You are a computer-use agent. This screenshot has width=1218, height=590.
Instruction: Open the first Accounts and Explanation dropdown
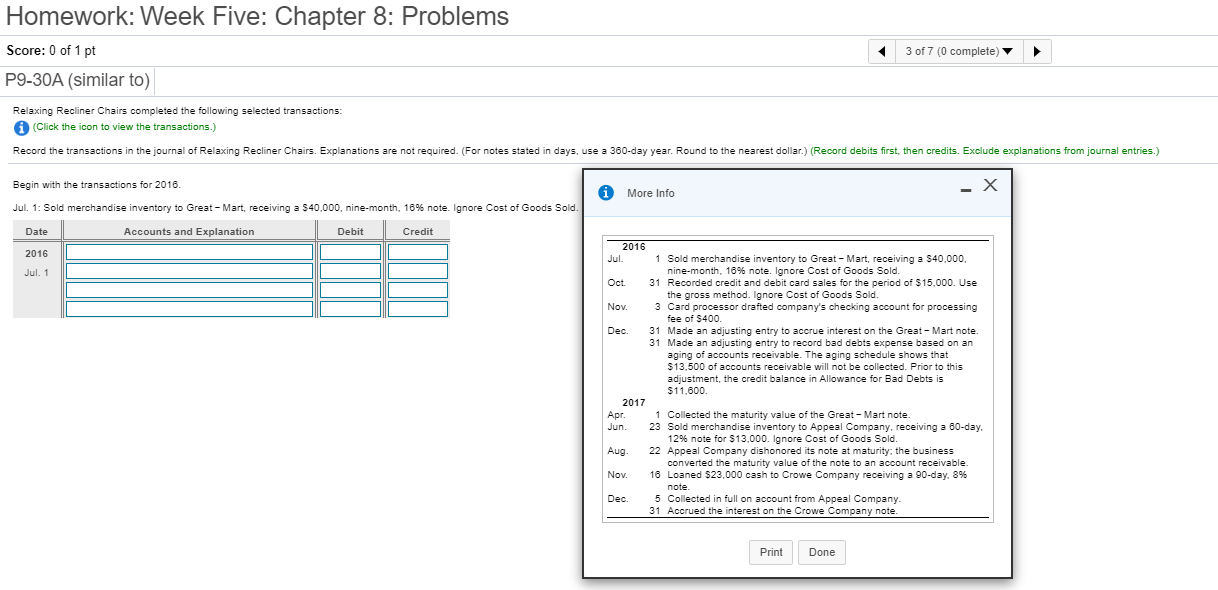[x=188, y=253]
